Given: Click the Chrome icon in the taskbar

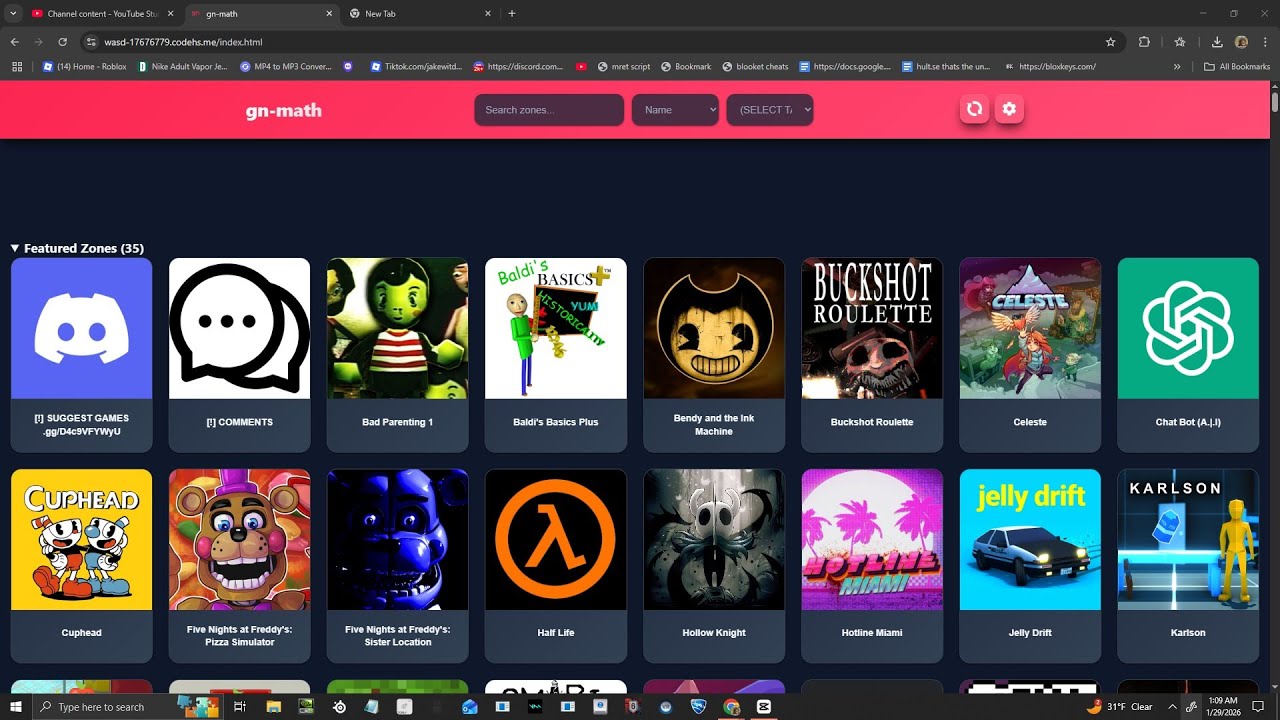Looking at the screenshot, I should [x=732, y=707].
